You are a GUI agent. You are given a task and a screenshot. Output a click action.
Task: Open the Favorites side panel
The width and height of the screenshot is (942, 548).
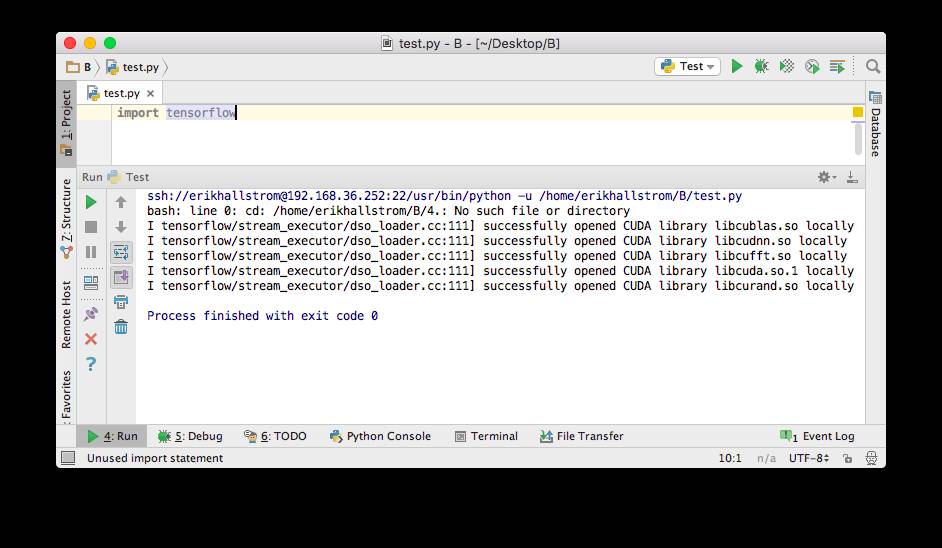pos(66,395)
